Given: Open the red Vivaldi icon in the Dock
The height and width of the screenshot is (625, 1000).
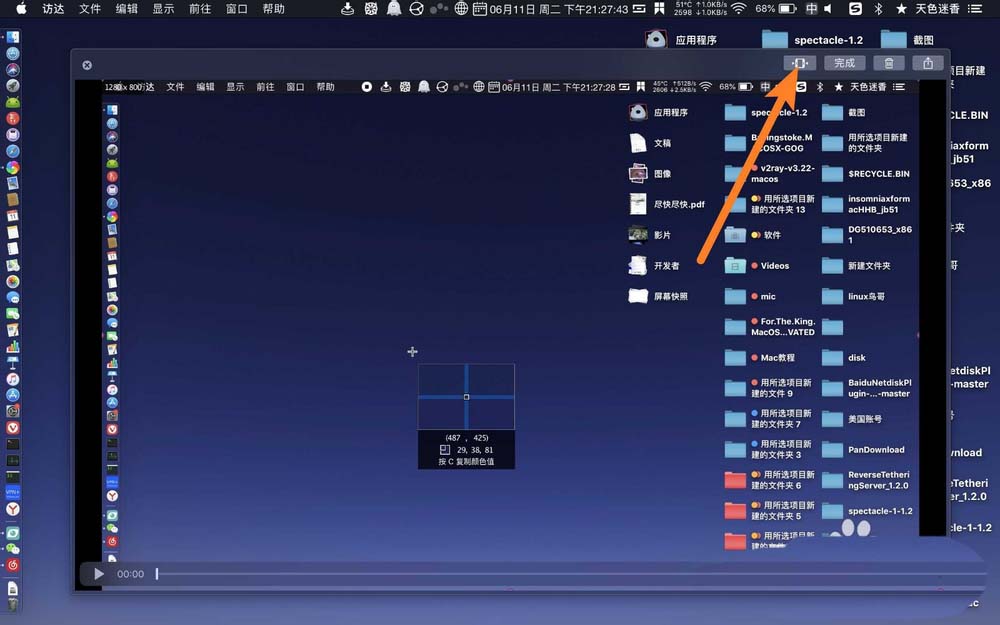Looking at the screenshot, I should point(13,428).
